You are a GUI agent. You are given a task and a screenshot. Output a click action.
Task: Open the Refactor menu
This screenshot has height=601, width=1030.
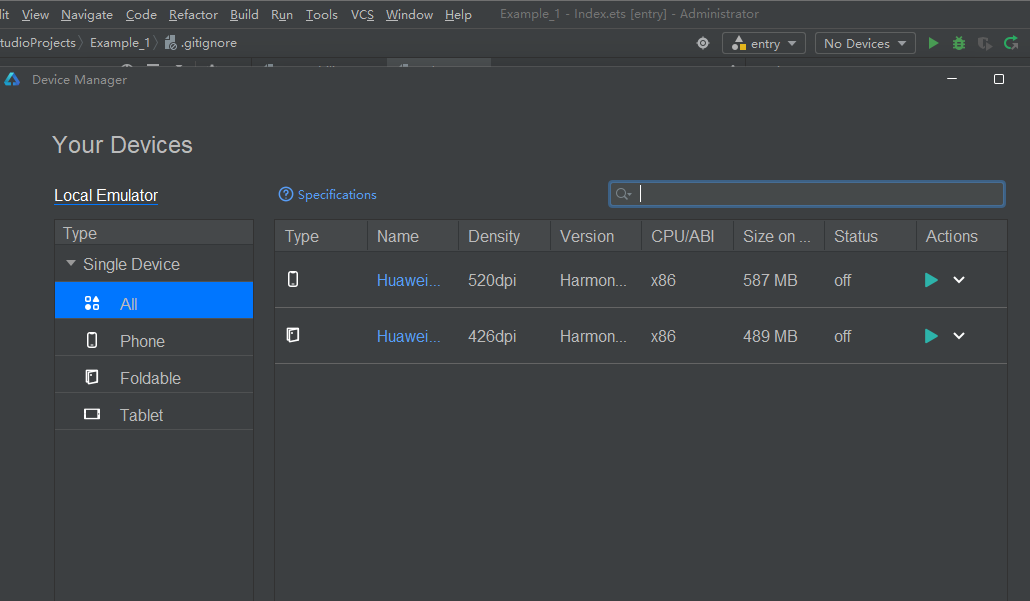[193, 14]
